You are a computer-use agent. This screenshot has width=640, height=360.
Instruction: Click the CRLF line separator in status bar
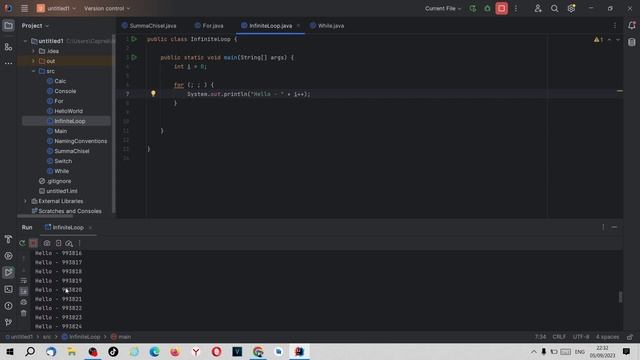[559, 337]
